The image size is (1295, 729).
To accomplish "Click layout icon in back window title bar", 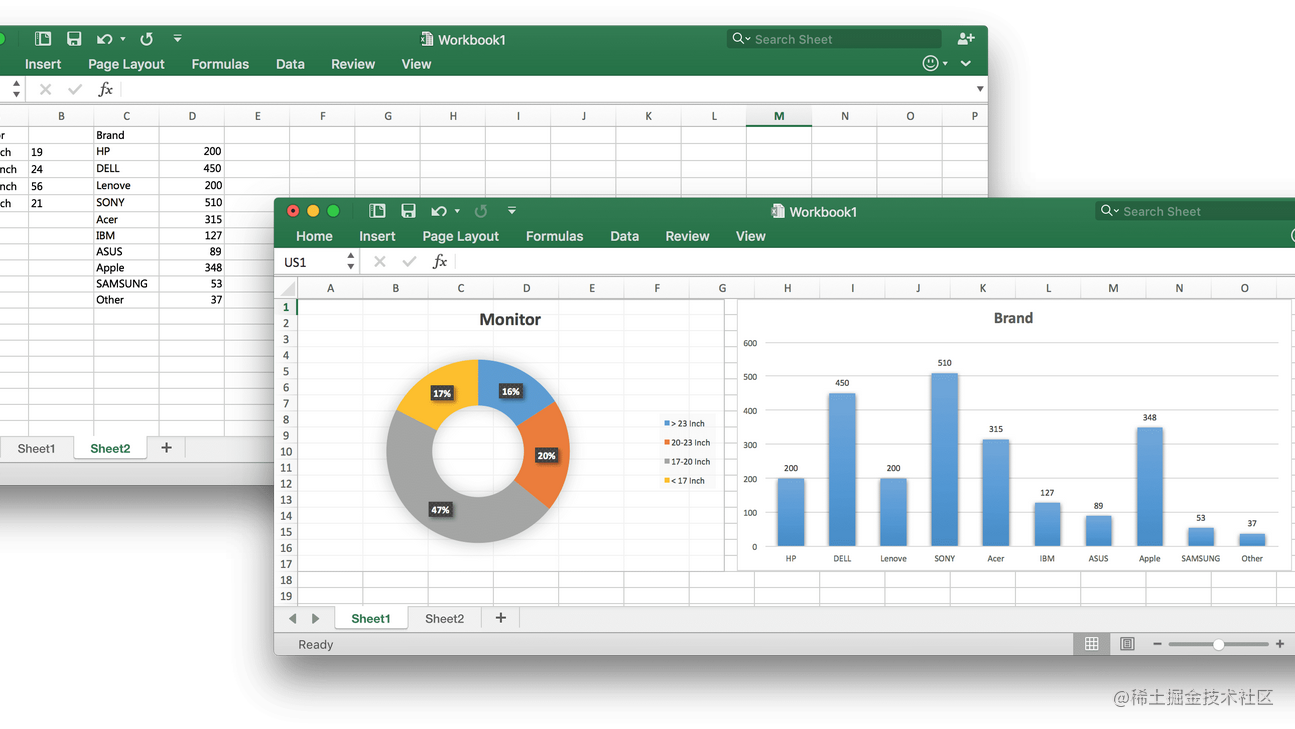I will coord(43,39).
